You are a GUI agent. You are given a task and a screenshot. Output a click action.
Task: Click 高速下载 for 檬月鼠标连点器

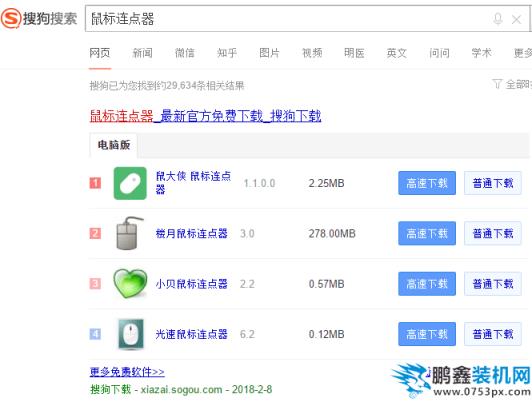click(x=427, y=233)
